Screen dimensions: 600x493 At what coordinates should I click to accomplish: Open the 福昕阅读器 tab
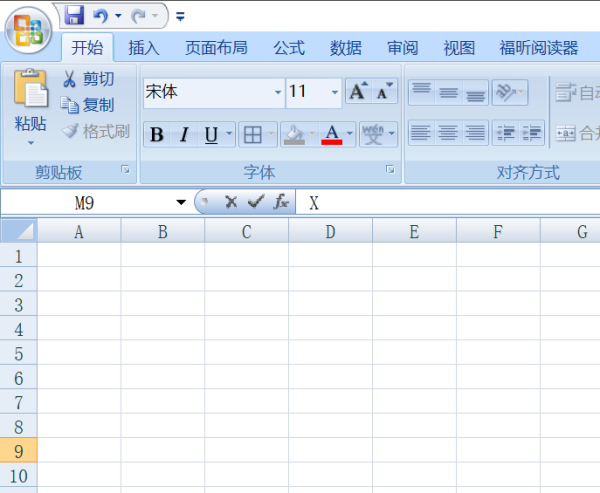click(539, 48)
